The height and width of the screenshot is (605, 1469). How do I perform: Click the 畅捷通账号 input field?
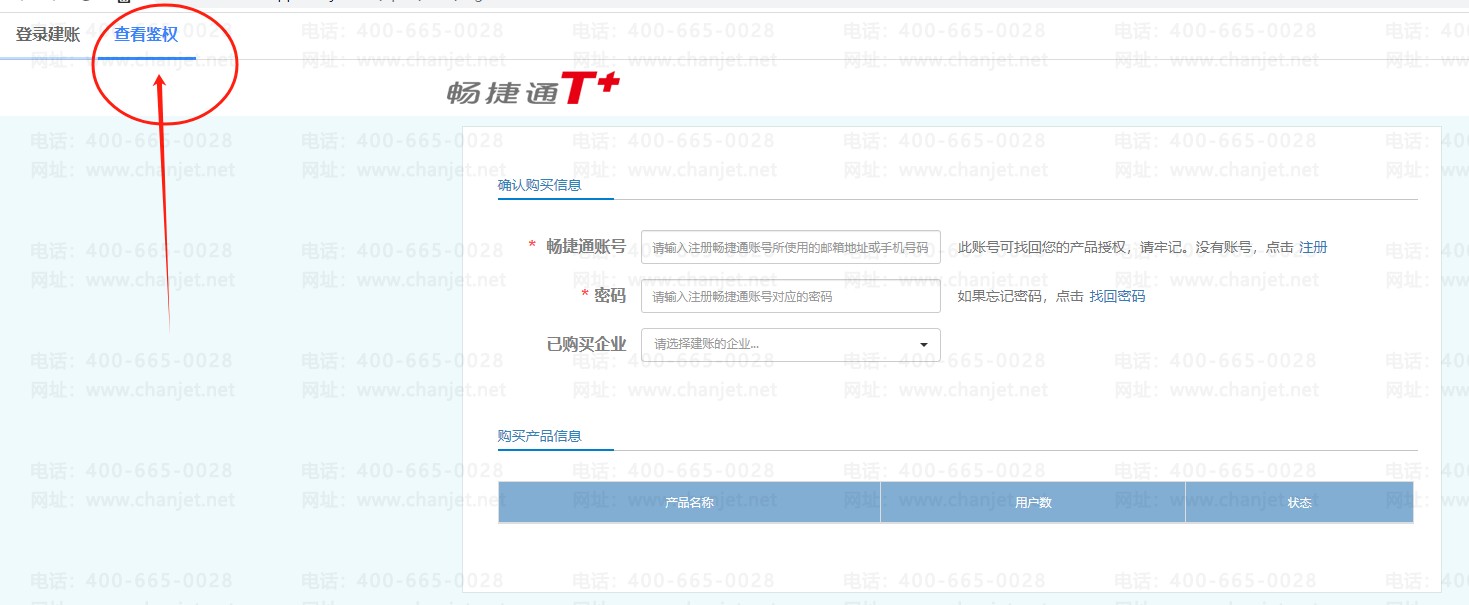[x=791, y=247]
